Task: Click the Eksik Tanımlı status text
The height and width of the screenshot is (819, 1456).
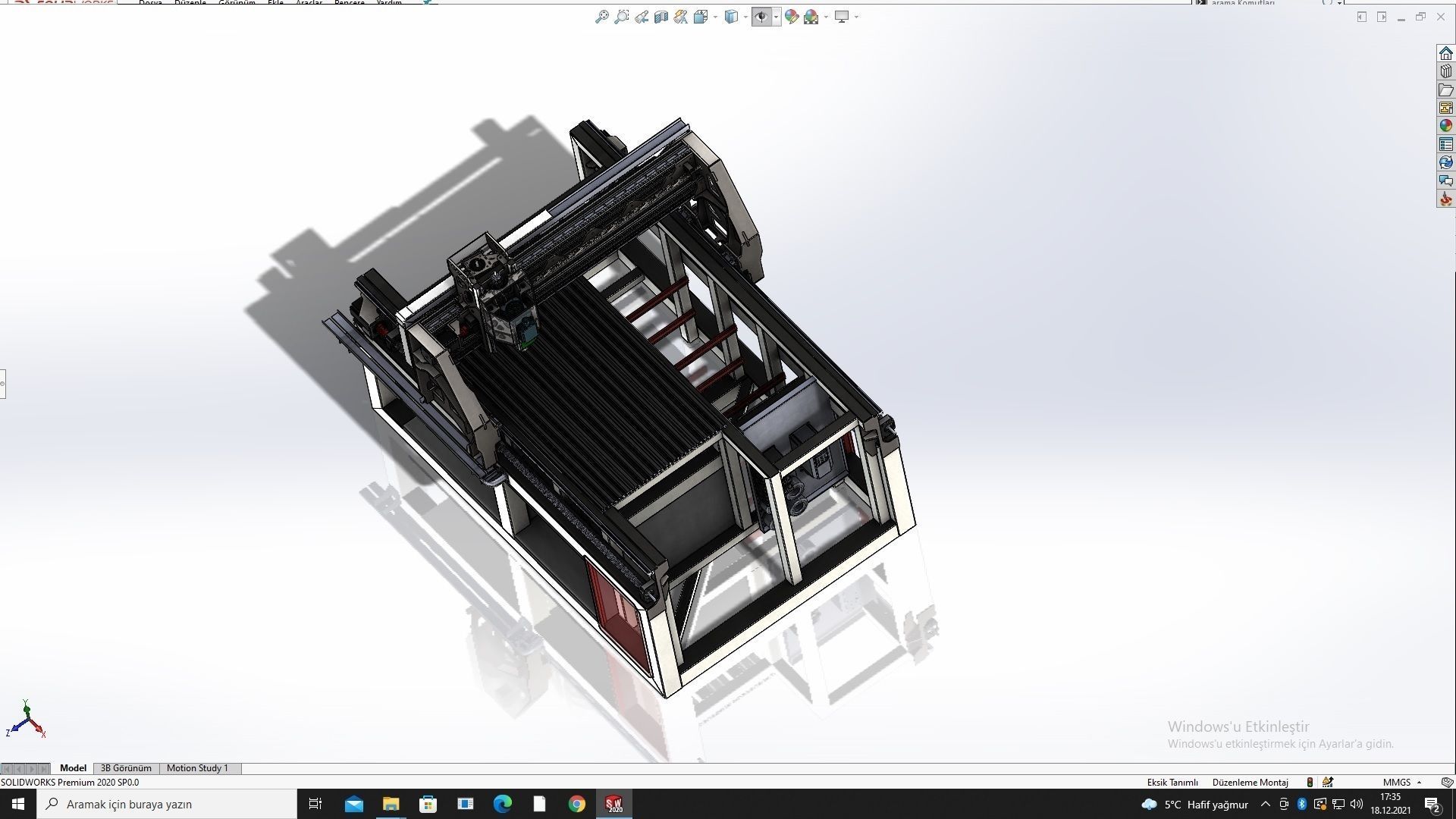Action: coord(1172,782)
